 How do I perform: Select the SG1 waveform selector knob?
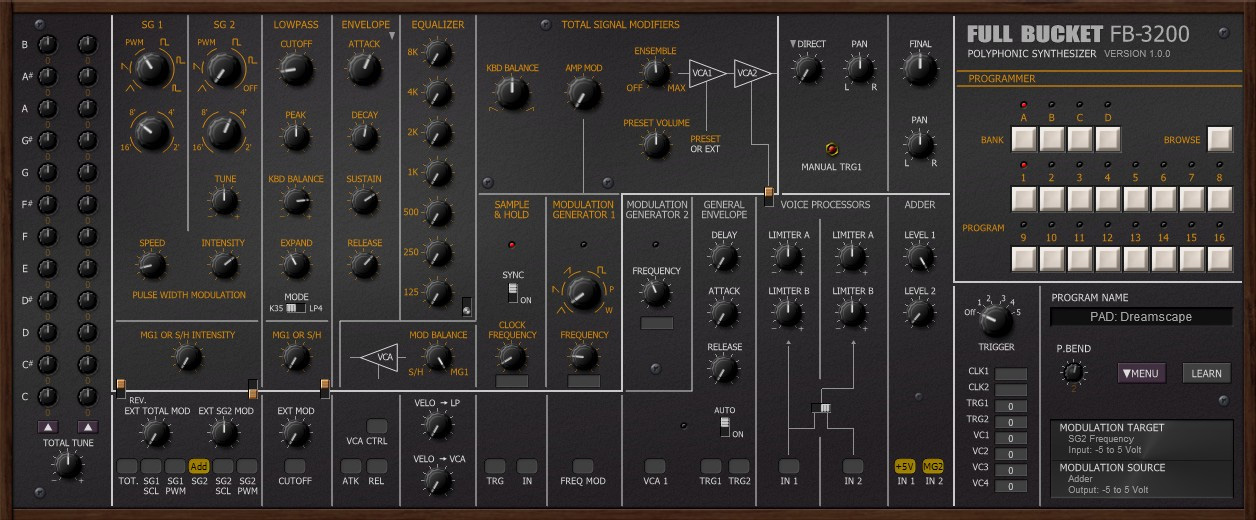(x=150, y=69)
